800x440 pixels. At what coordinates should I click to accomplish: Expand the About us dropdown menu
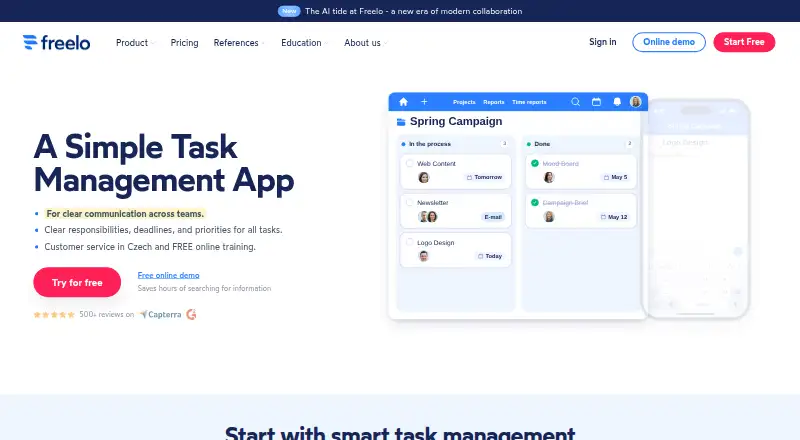coord(366,43)
